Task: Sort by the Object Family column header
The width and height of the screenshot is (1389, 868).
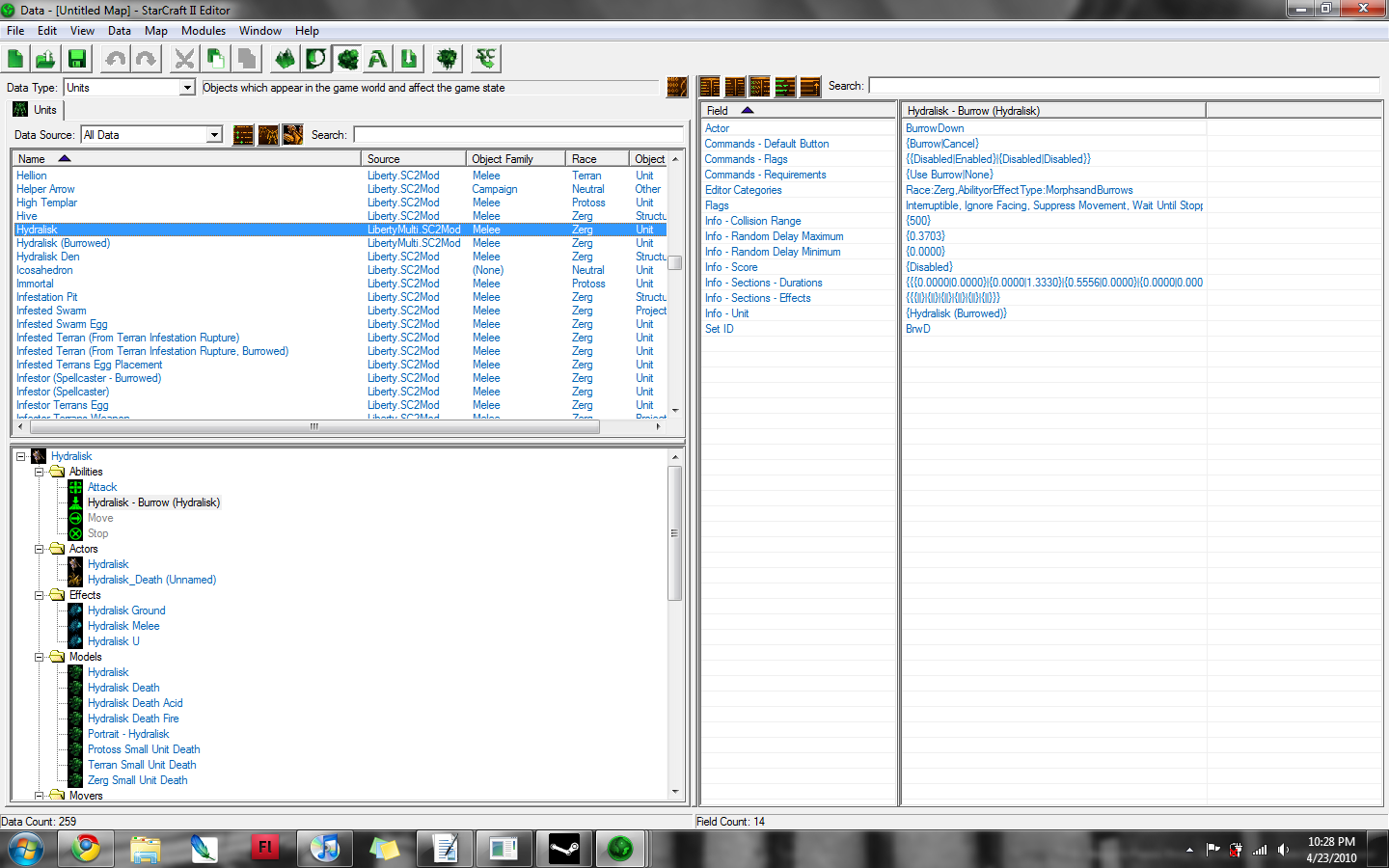Action: [516, 159]
